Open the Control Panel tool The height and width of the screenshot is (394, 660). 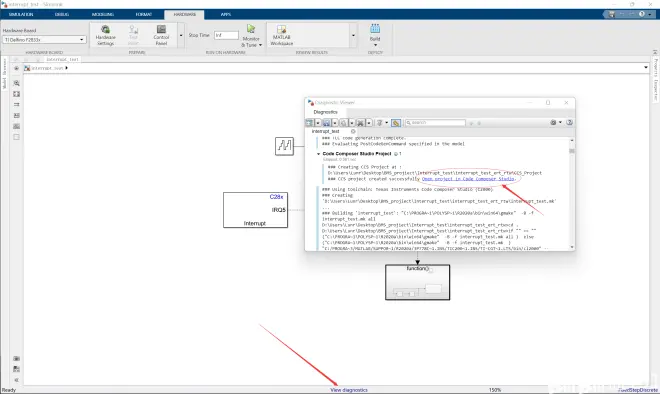coord(161,35)
